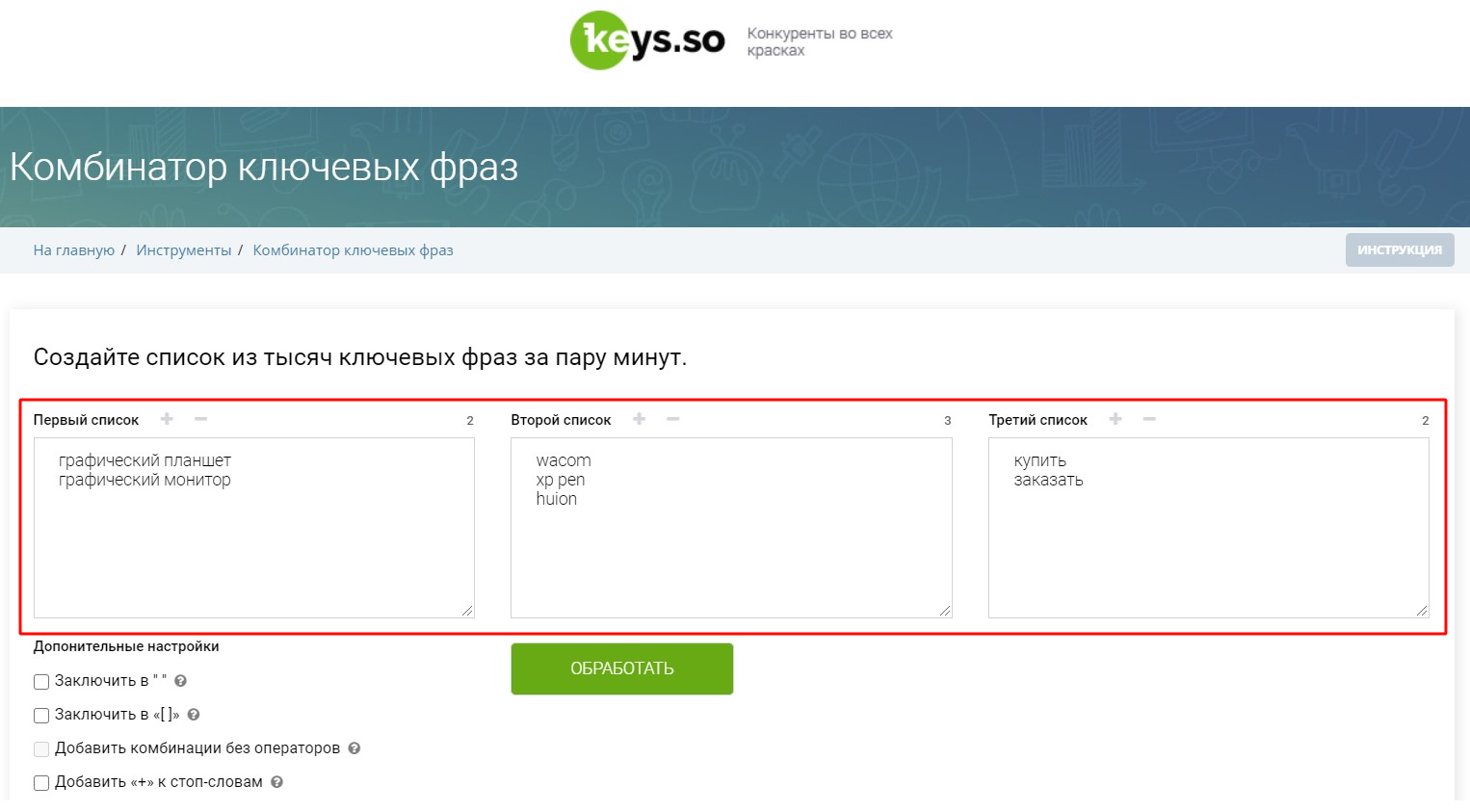Screen dimensions: 1470x812
Task: Click the page title Комбинатор ключевых фраз
Action: [264, 167]
